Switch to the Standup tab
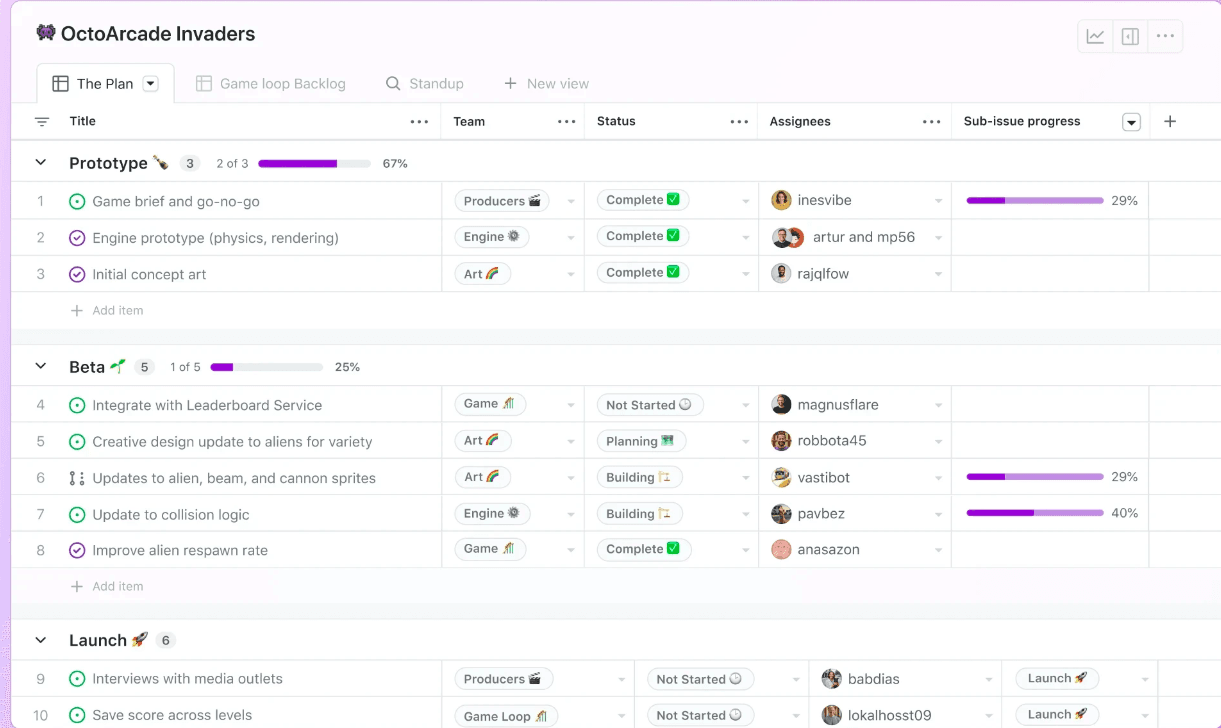Screen dimensions: 1221x728 tap(425, 84)
